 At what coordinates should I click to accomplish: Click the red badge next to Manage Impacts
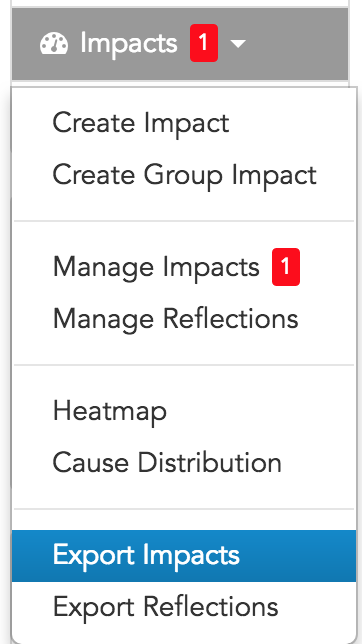[286, 267]
